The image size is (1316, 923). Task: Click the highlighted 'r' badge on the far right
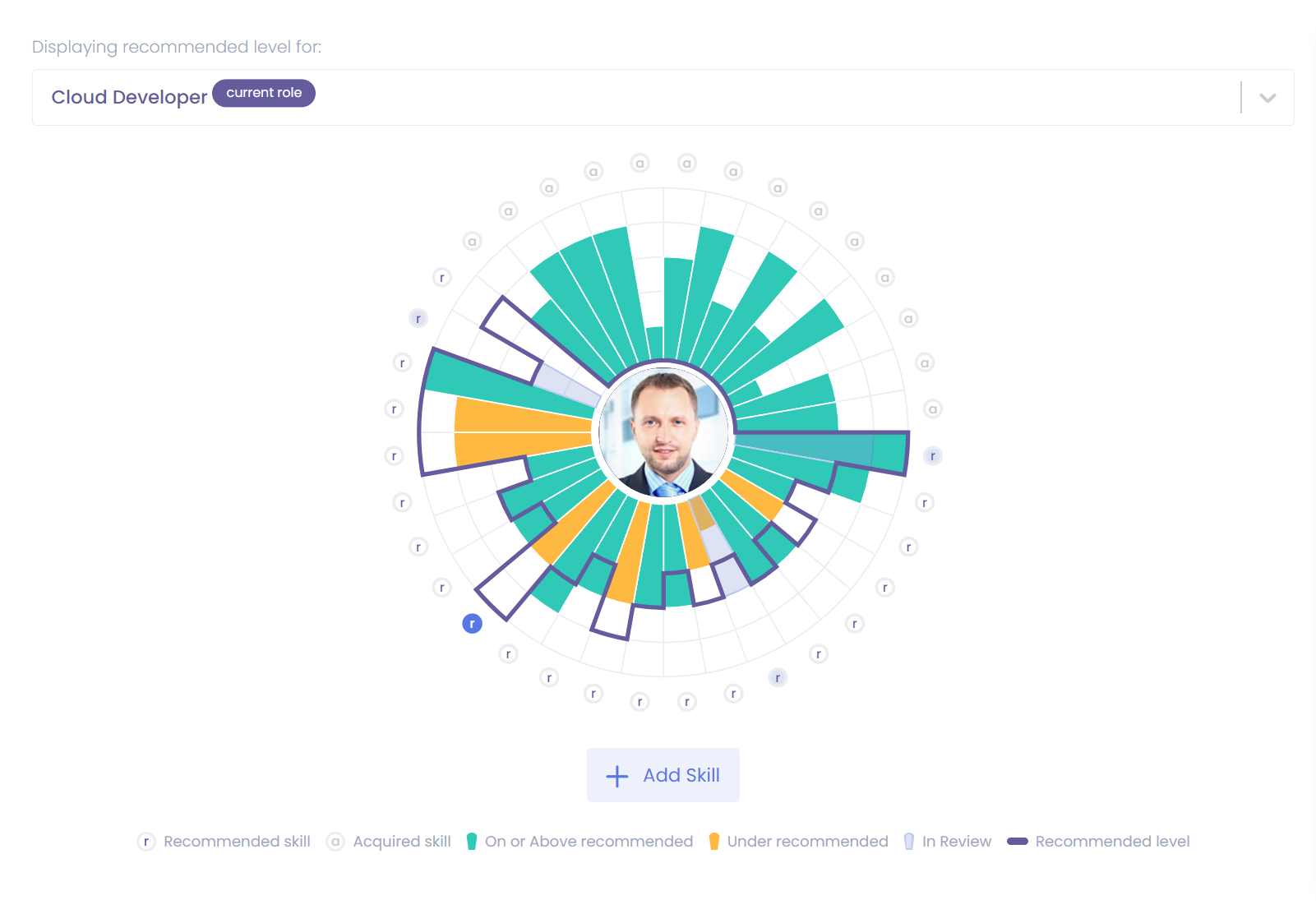click(x=933, y=455)
